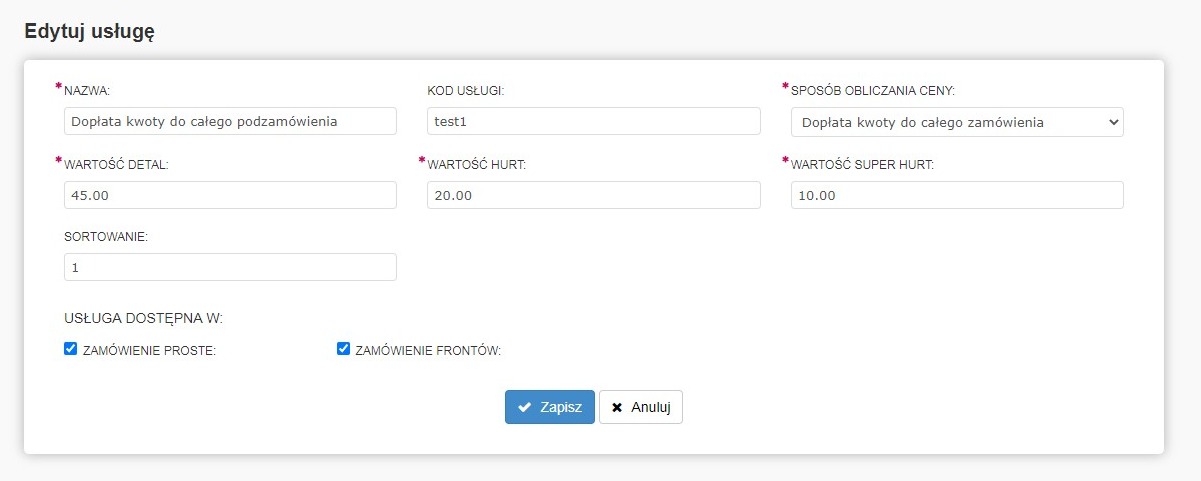Click the 'ZAMÓWIENIE FRONTÓW:' checkbox label text
The image size is (1201, 481).
pyautogui.click(x=427, y=351)
